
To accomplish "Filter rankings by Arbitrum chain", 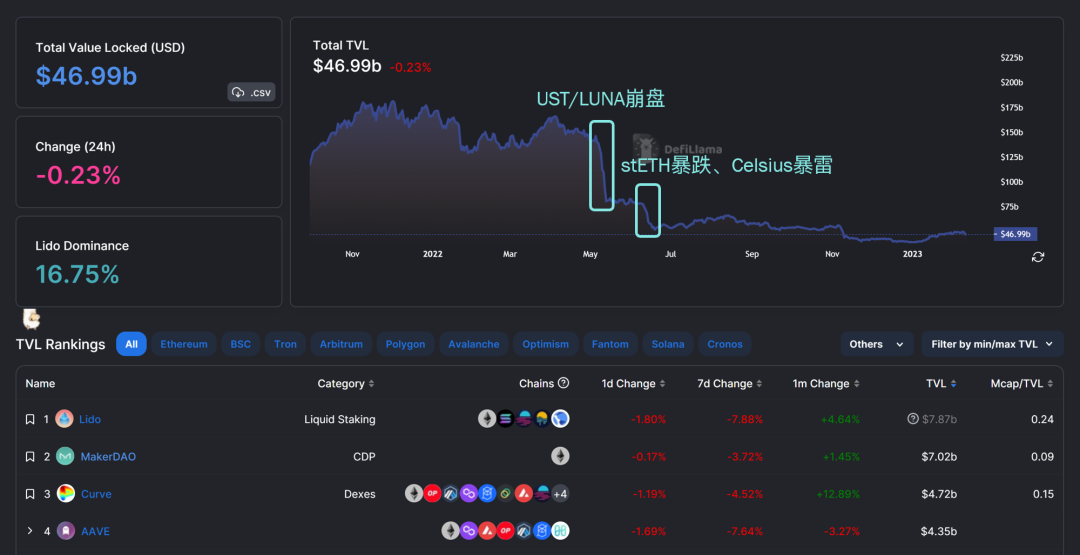I will [341, 344].
